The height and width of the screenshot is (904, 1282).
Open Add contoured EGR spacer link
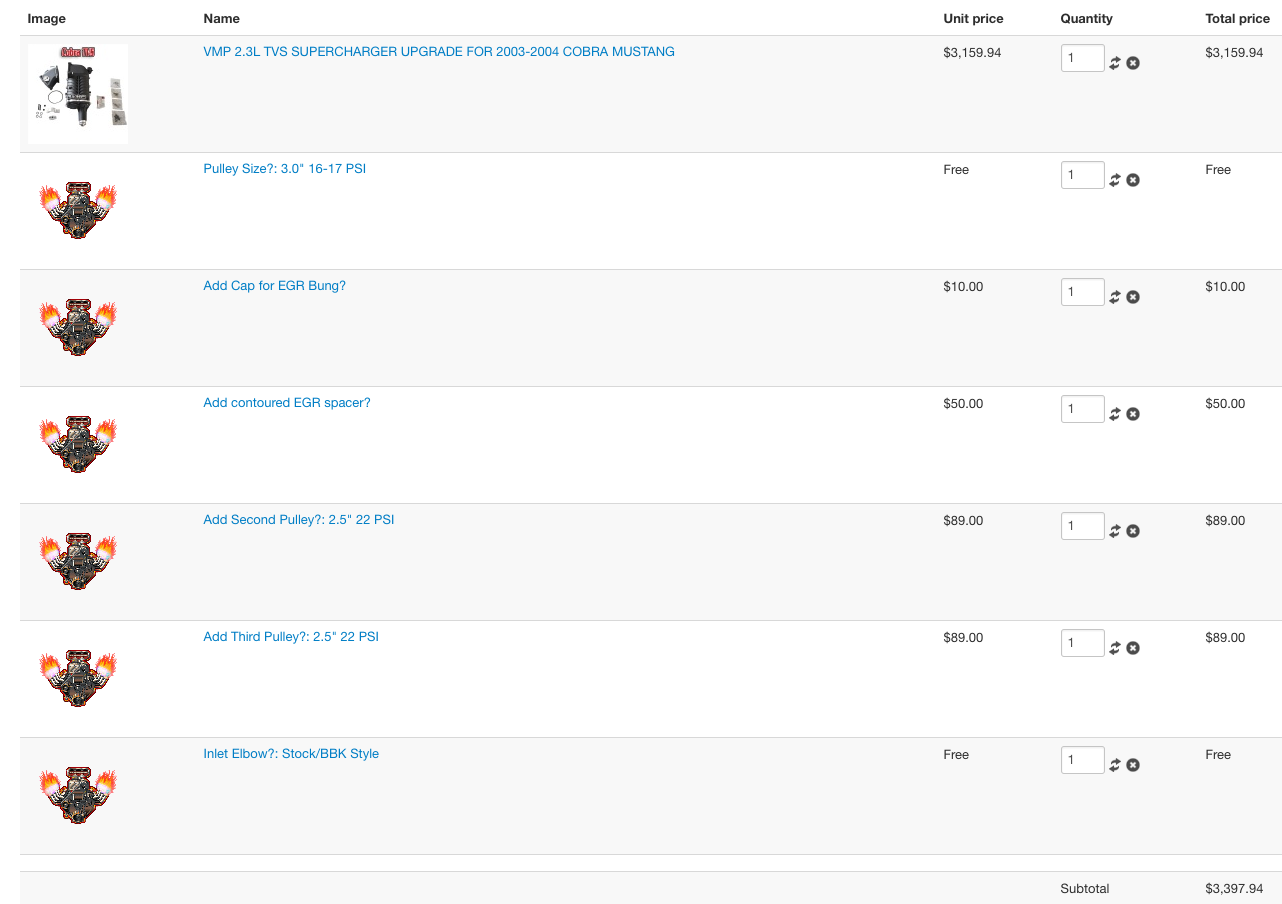286,403
